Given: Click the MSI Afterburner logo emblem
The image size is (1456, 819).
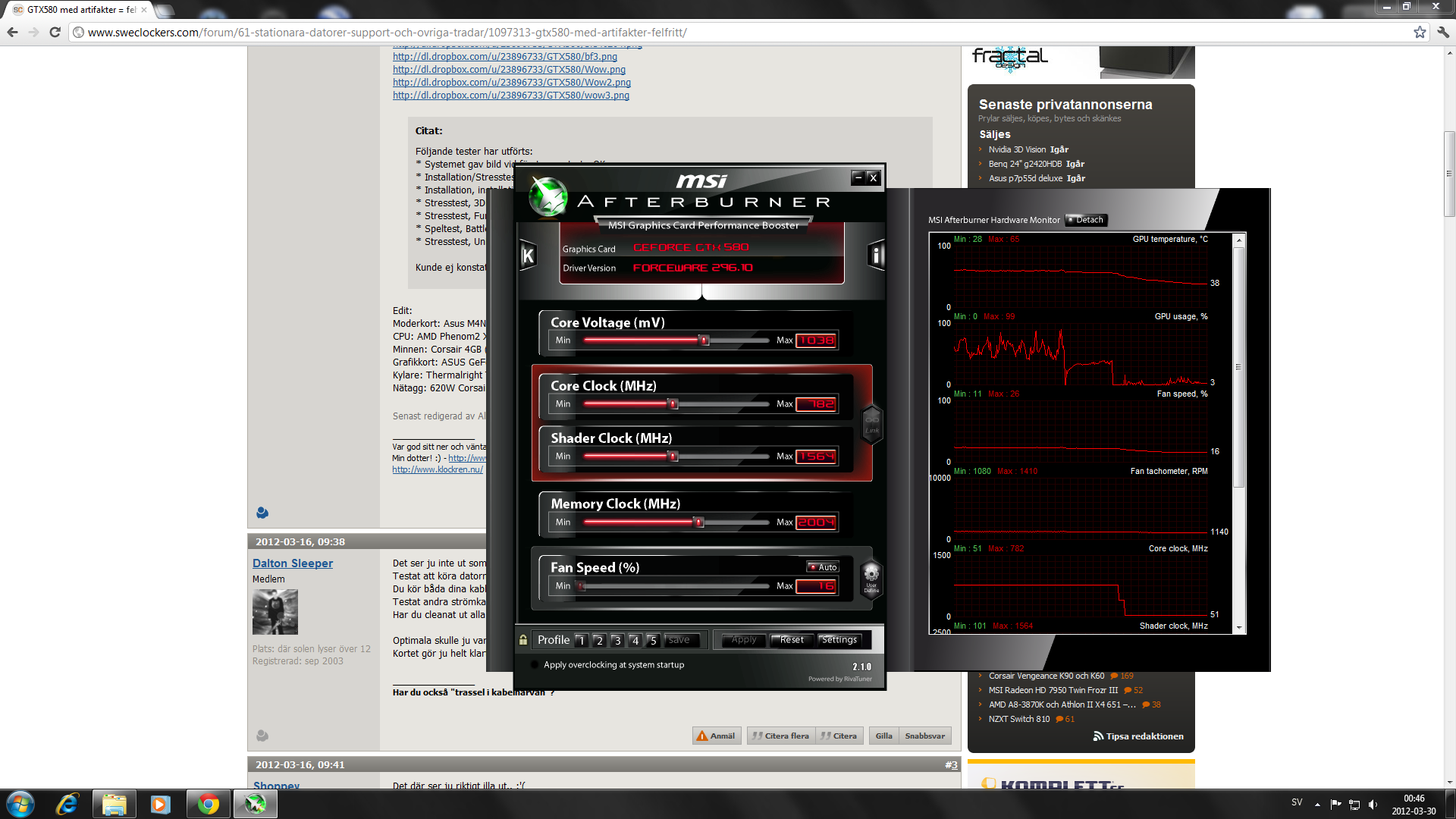Looking at the screenshot, I should point(548,196).
